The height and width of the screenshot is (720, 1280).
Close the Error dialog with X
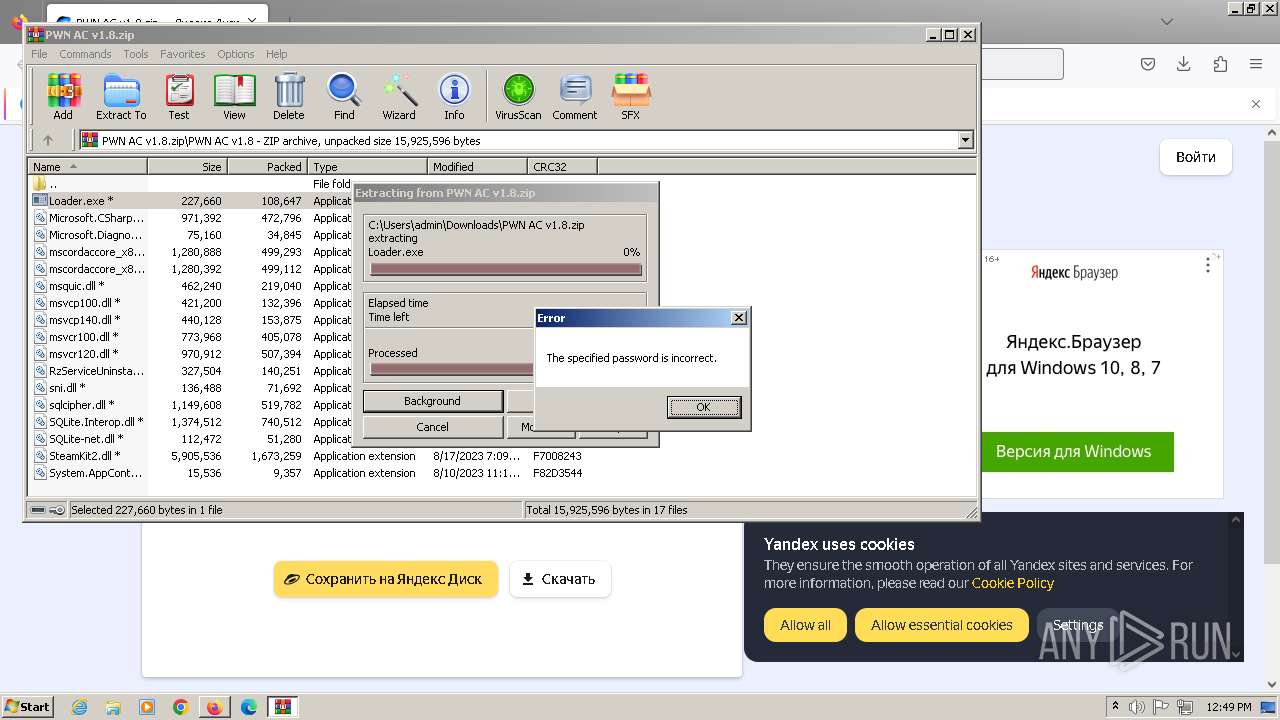pos(739,318)
